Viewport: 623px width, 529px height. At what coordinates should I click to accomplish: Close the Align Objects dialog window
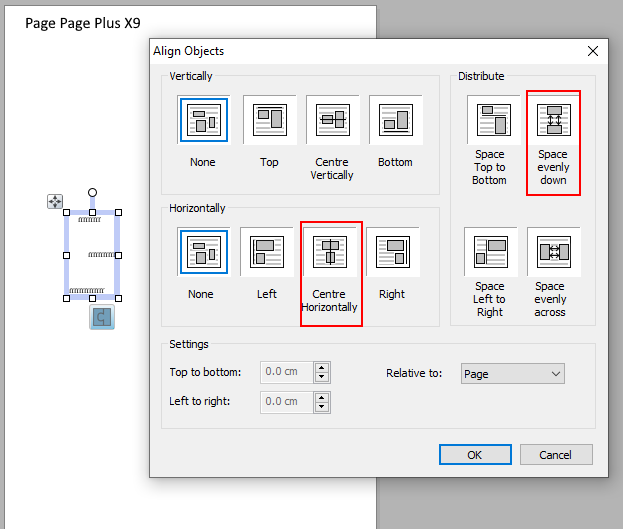point(593,51)
